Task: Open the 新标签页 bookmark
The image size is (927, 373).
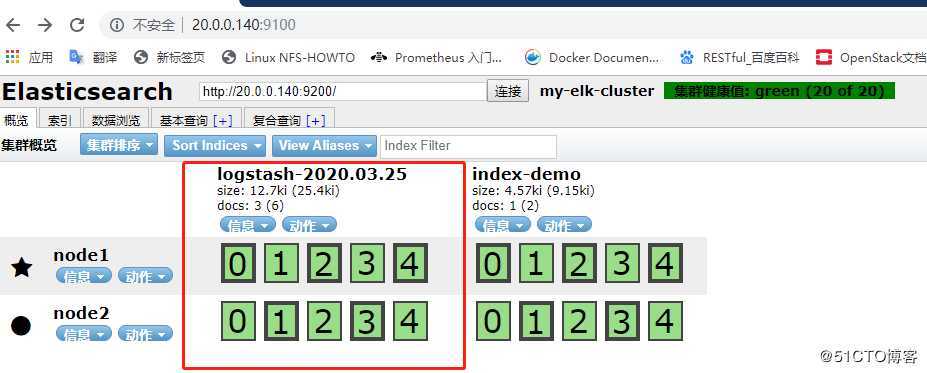Action: [170, 57]
